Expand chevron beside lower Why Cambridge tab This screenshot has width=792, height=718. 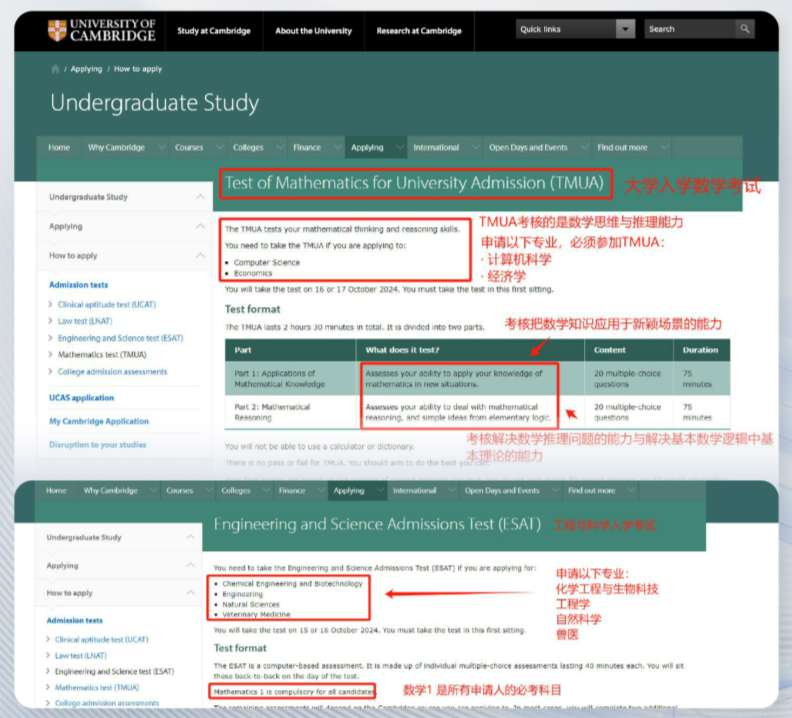click(x=153, y=490)
